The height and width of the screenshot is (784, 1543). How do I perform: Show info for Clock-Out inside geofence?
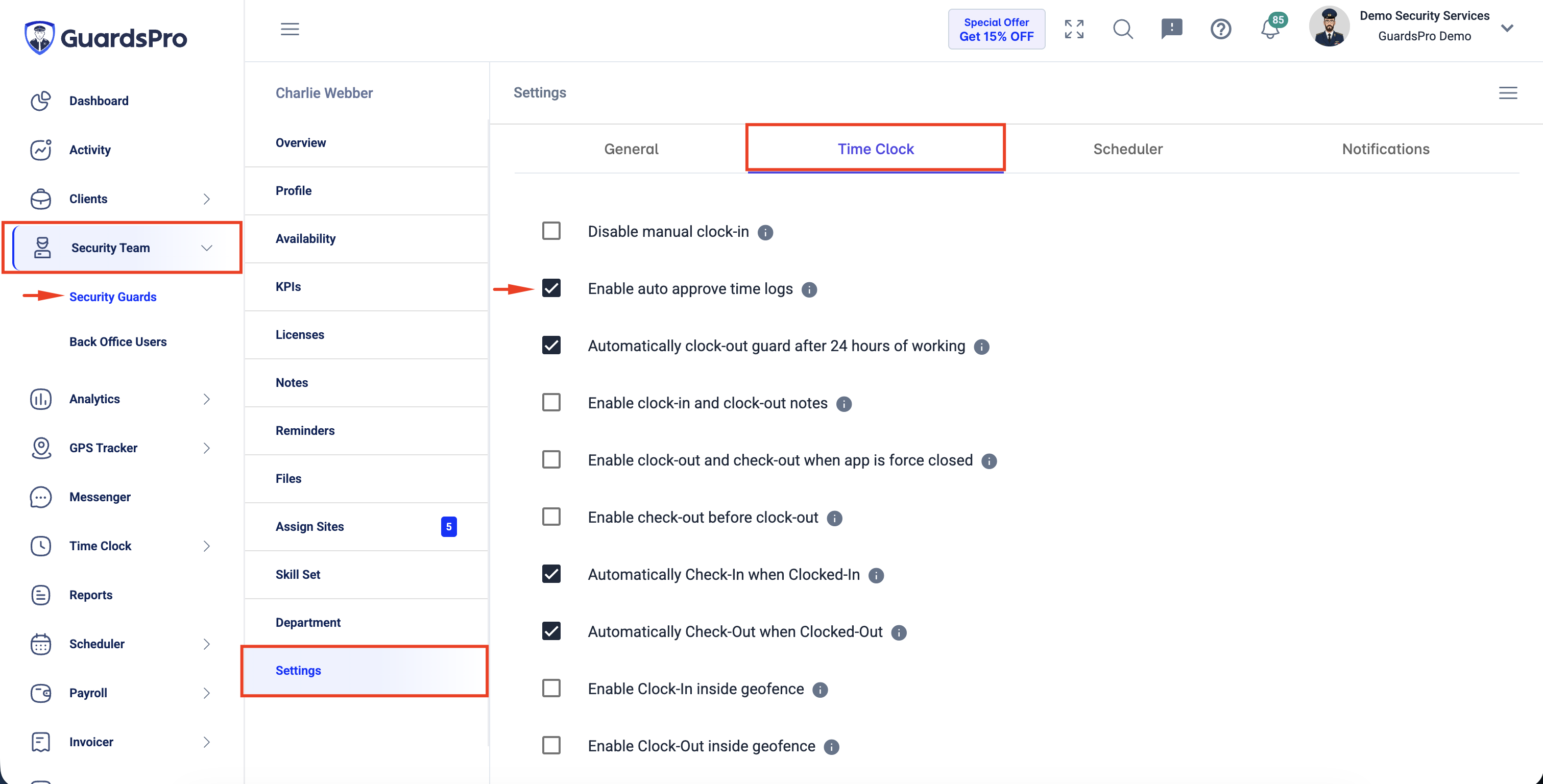tap(831, 747)
